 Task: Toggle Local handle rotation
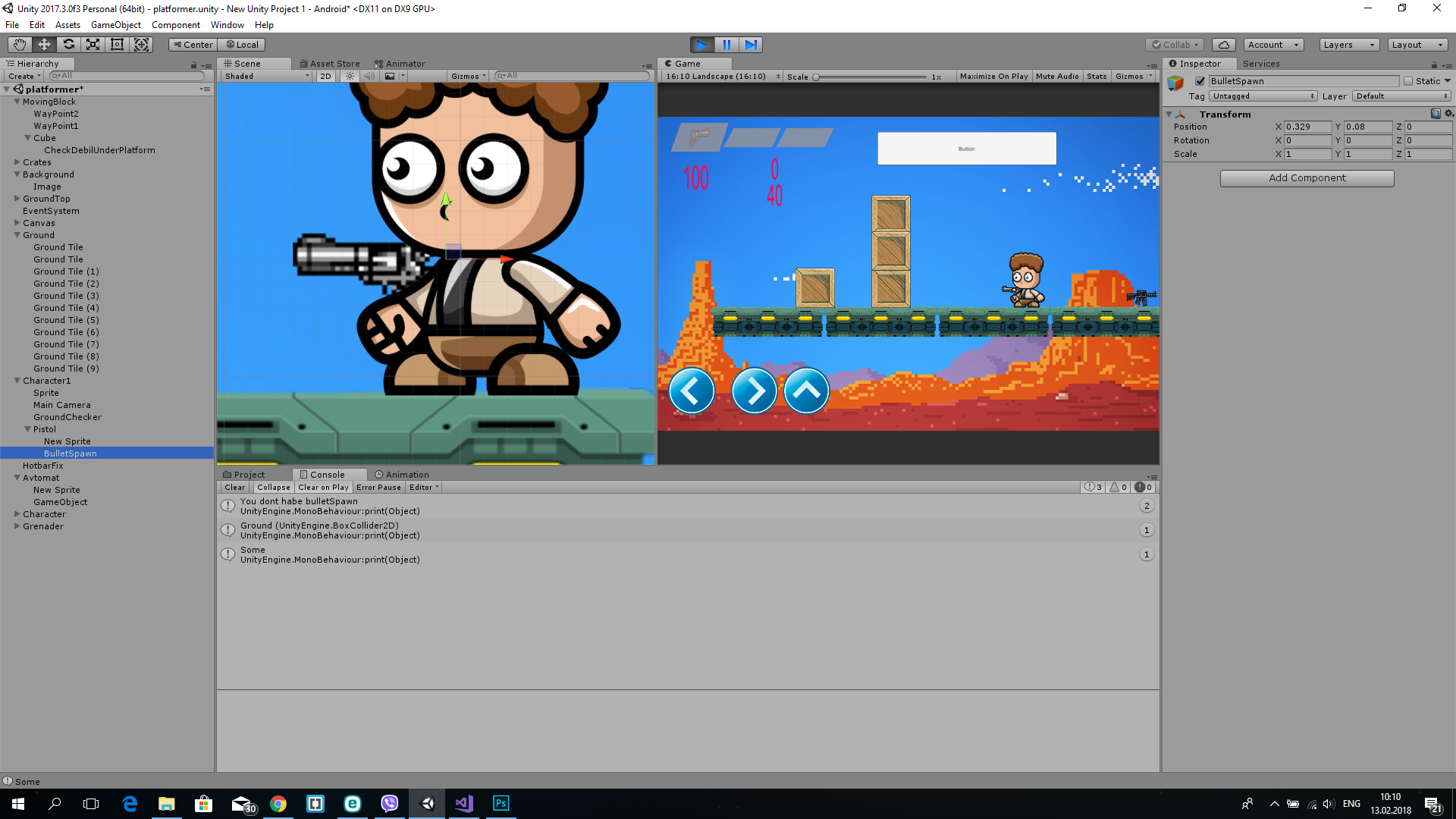pos(243,45)
